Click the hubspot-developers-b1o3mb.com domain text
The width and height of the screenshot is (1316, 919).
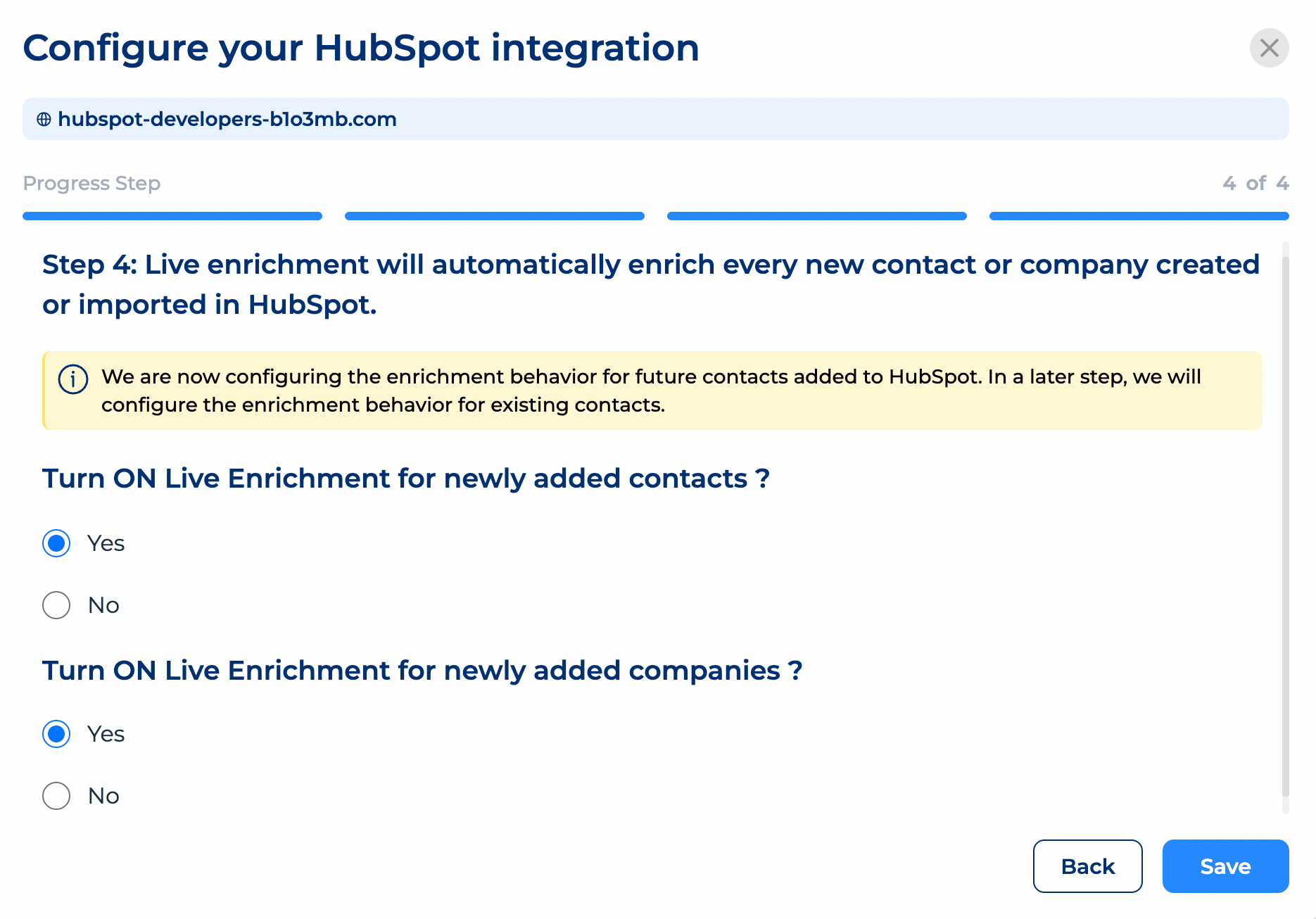tap(227, 120)
